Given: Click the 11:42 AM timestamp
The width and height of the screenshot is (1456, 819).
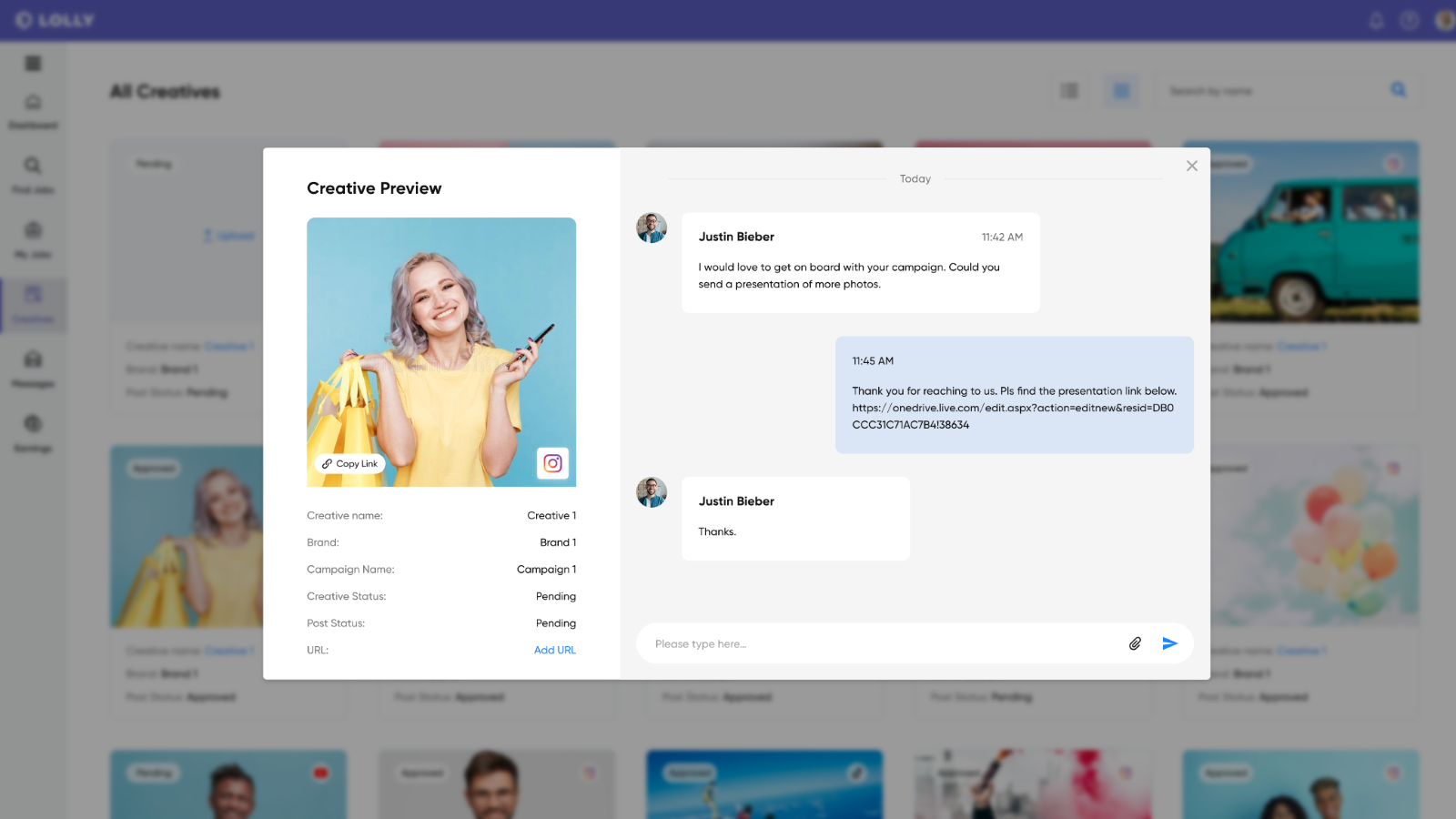Looking at the screenshot, I should 1002,237.
